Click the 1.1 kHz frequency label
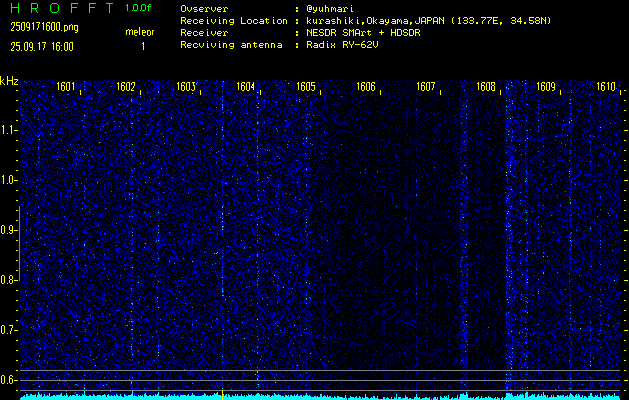 click(8, 130)
